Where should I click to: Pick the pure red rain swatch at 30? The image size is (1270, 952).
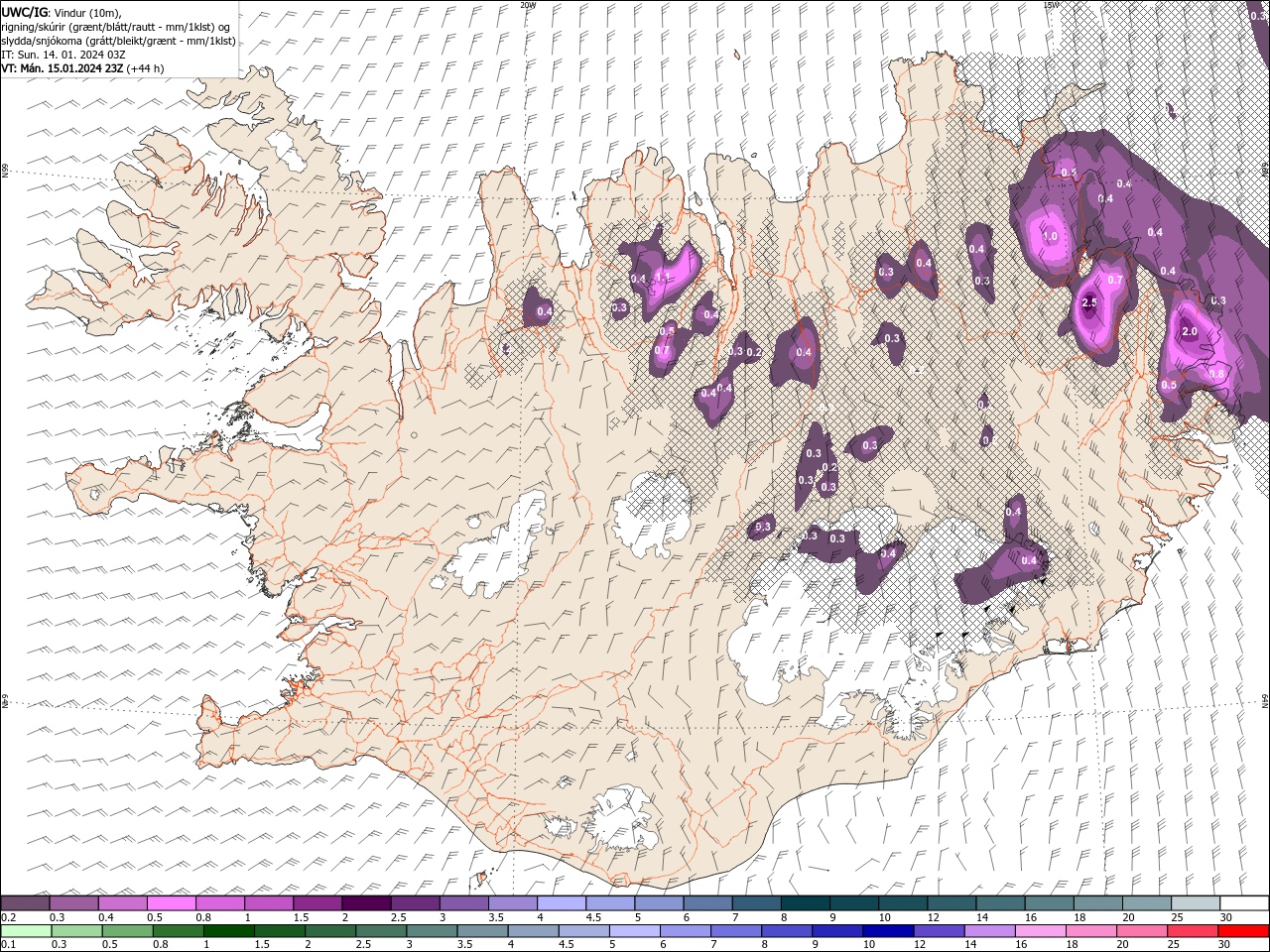[x=1244, y=931]
